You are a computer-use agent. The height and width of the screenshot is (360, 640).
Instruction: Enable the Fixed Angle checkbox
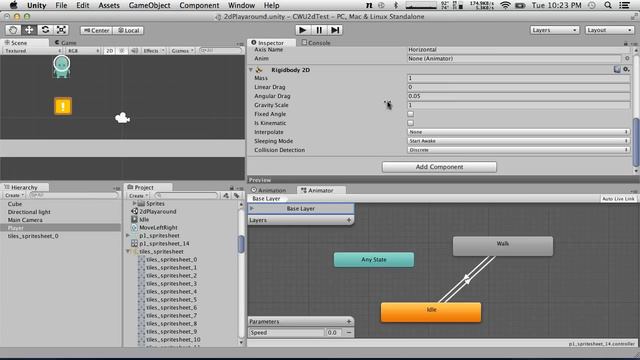(411, 114)
